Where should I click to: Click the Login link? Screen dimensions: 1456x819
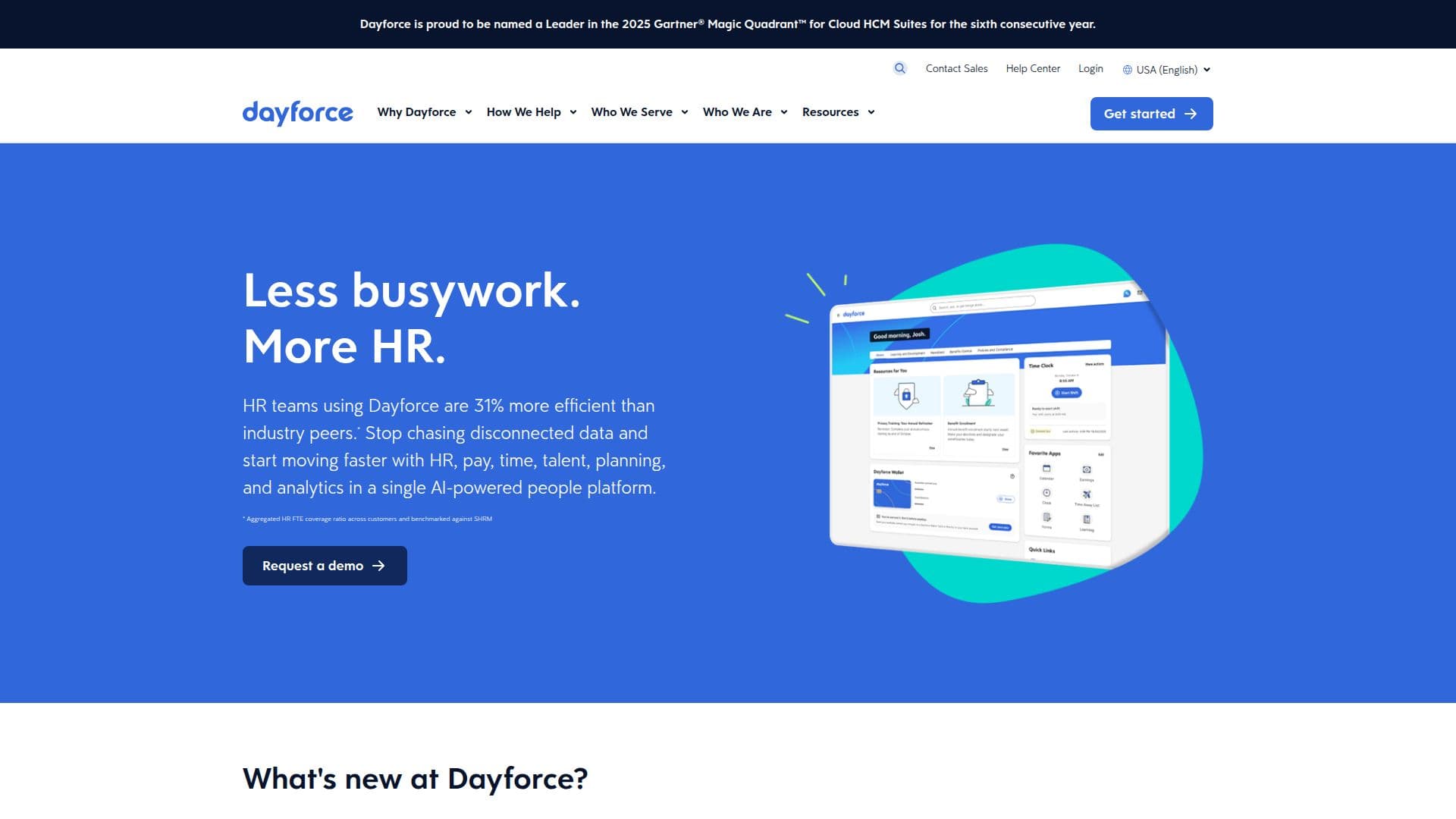click(x=1090, y=68)
